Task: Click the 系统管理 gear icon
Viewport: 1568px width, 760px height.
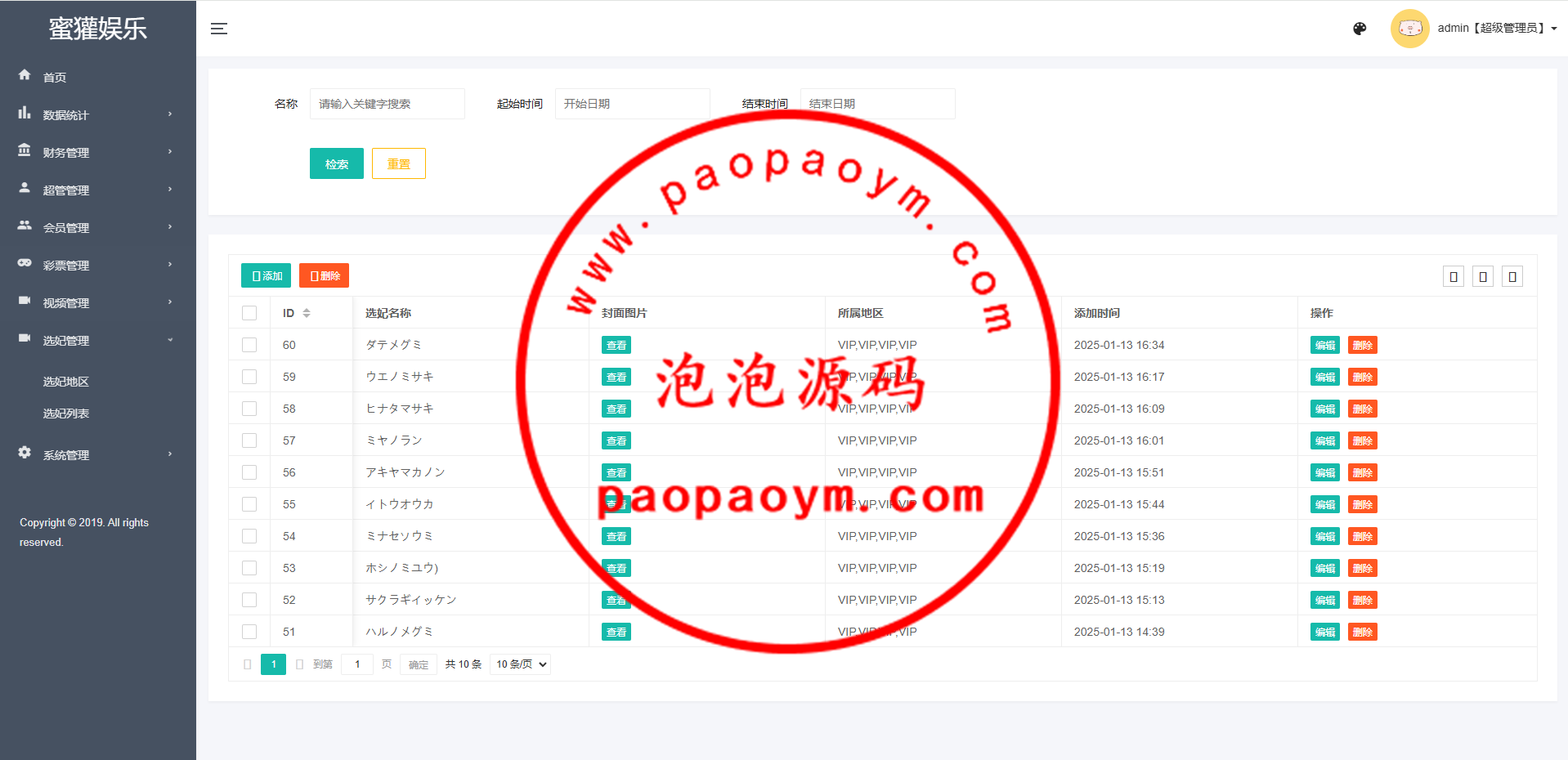Action: point(25,453)
